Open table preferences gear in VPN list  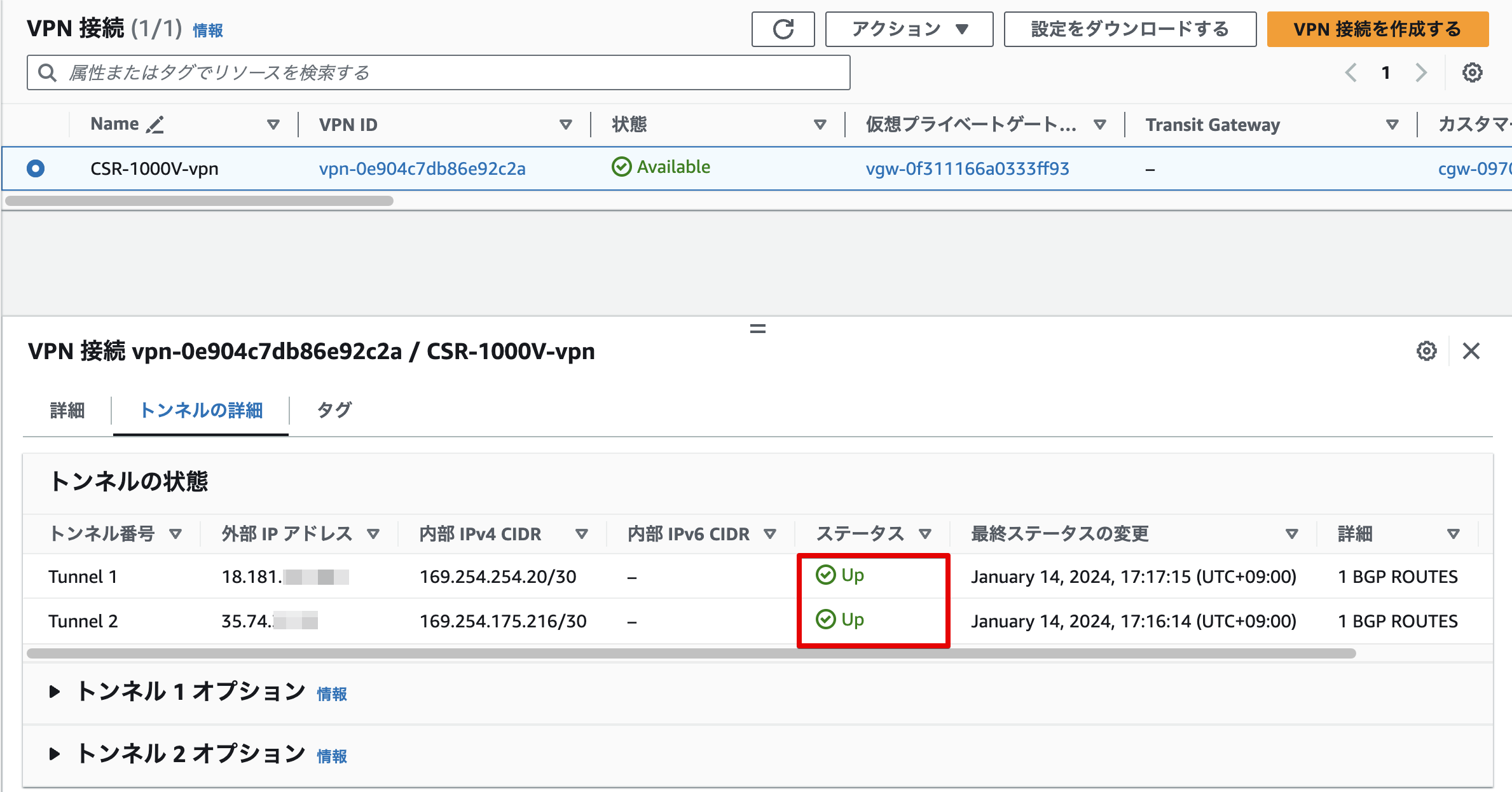[x=1472, y=73]
